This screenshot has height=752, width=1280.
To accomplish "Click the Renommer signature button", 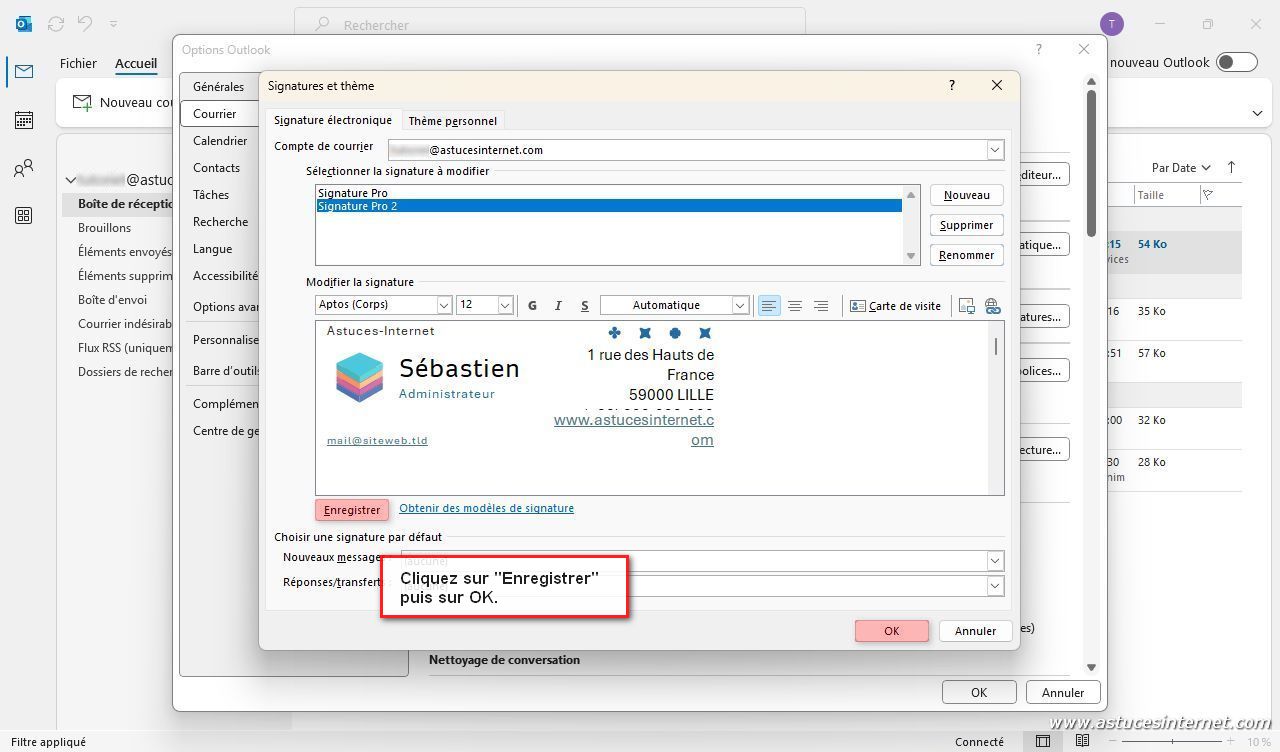I will [x=967, y=256].
